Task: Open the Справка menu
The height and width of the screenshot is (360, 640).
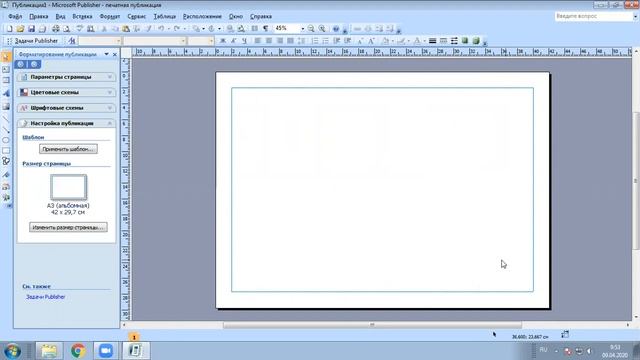Action: click(261, 16)
